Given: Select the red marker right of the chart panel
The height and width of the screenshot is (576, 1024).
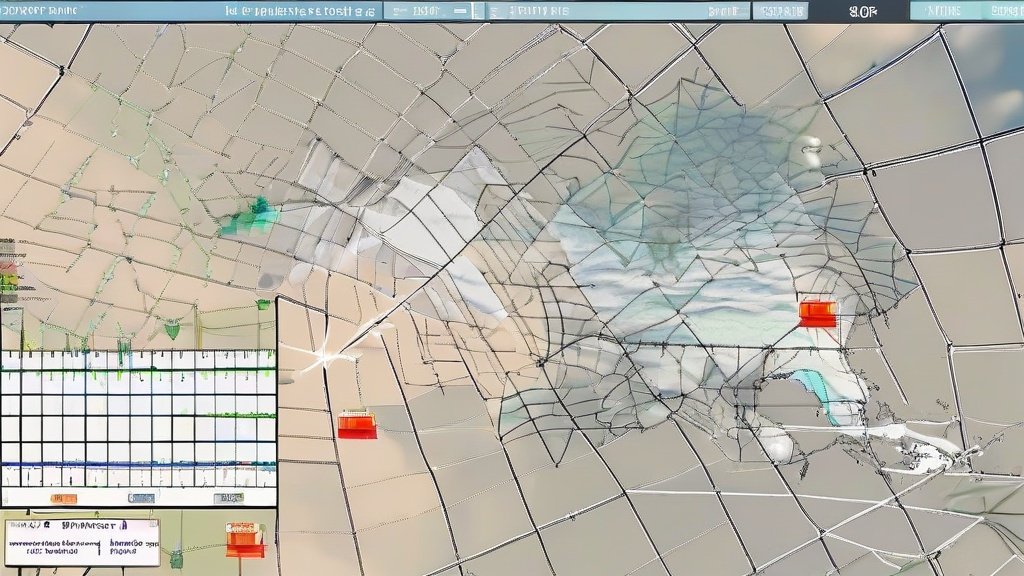Looking at the screenshot, I should tap(357, 425).
